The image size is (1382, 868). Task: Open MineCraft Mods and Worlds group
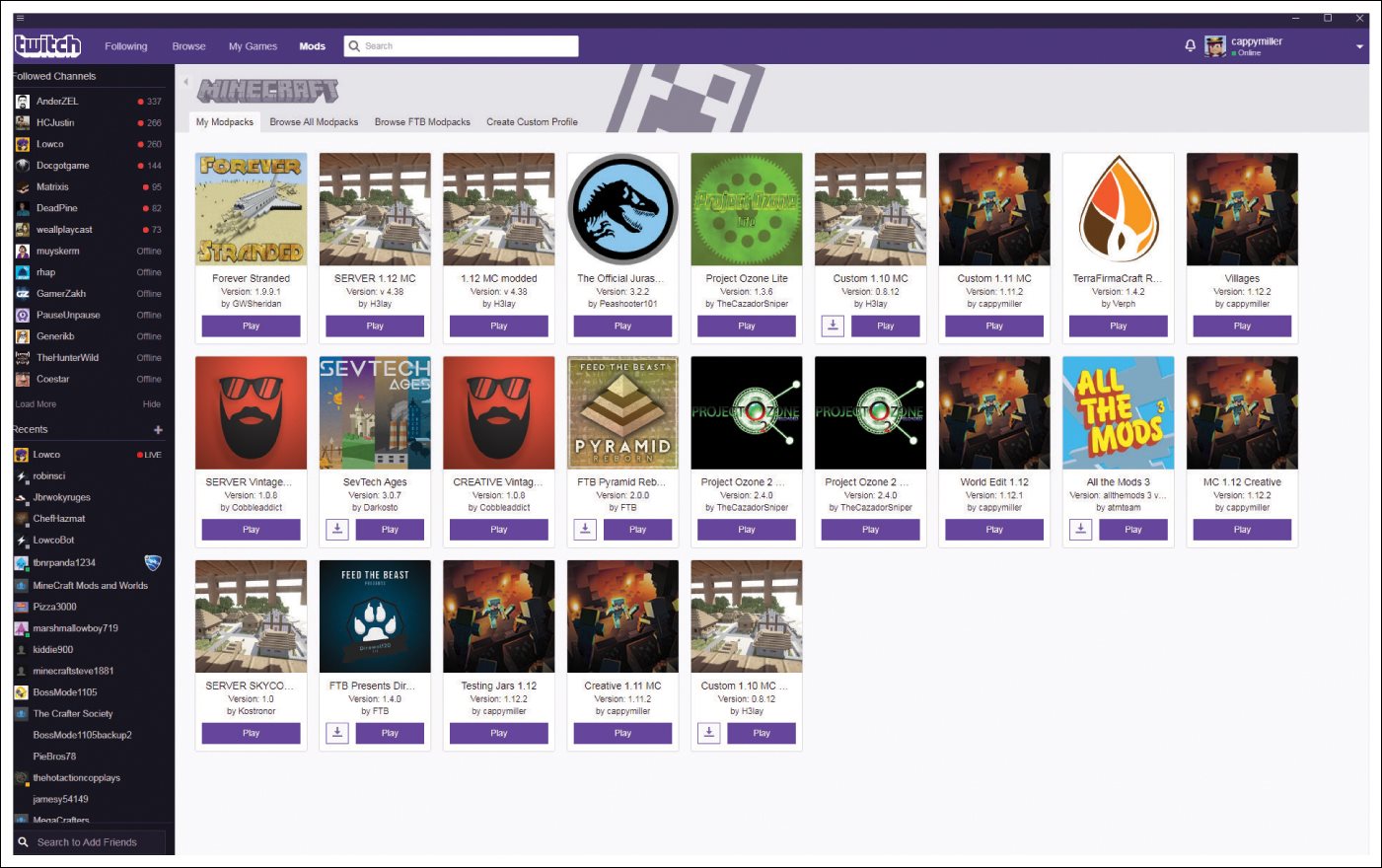point(89,586)
